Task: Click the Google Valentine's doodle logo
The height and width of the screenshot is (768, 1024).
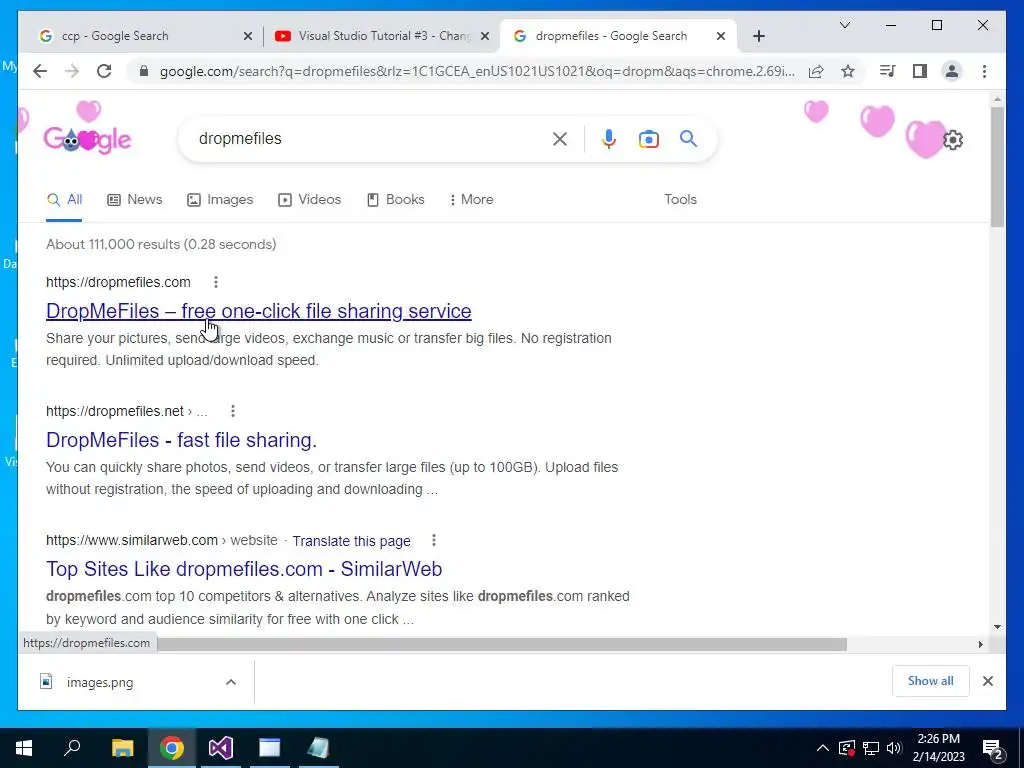Action: pos(88,139)
